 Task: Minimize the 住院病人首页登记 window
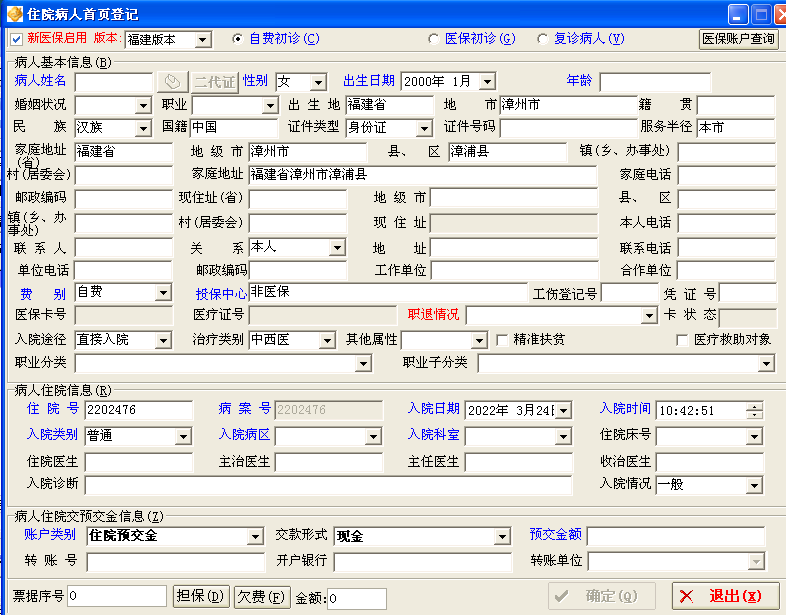point(738,15)
